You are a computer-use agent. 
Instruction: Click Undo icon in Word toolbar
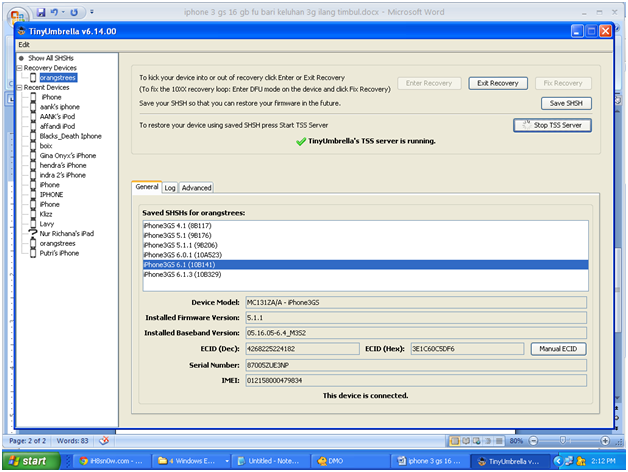click(x=54, y=12)
